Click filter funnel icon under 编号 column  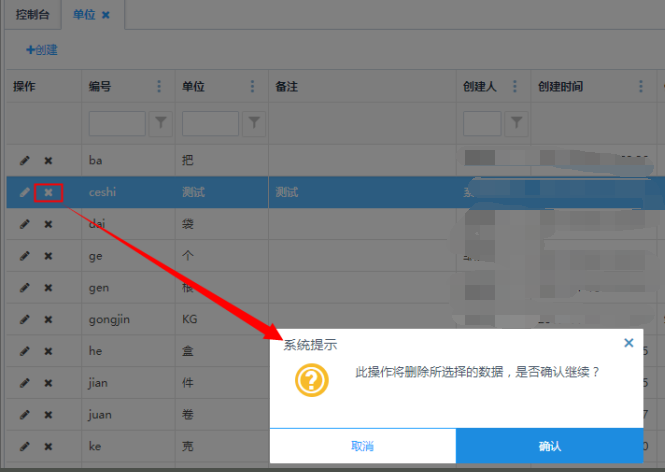pos(161,123)
